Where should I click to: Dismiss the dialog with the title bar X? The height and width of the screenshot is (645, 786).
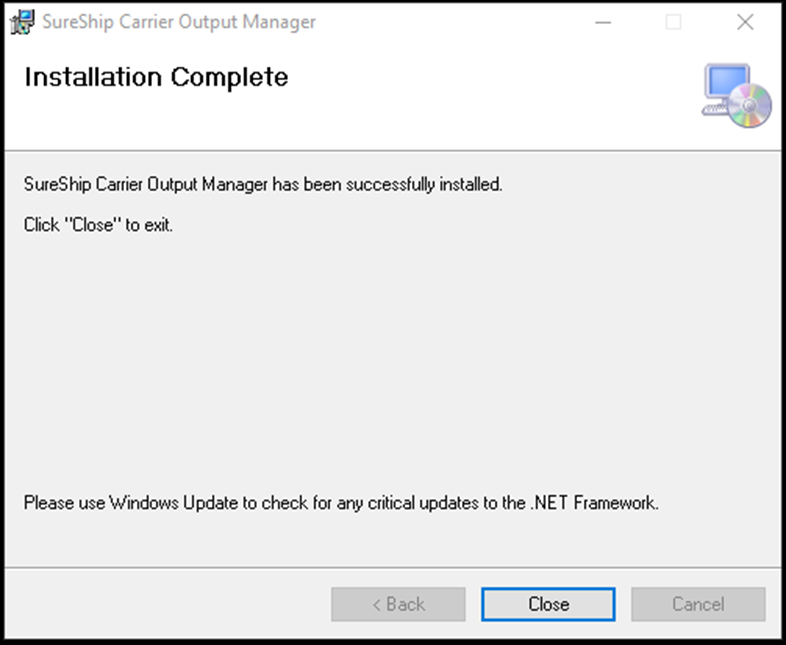(x=745, y=22)
